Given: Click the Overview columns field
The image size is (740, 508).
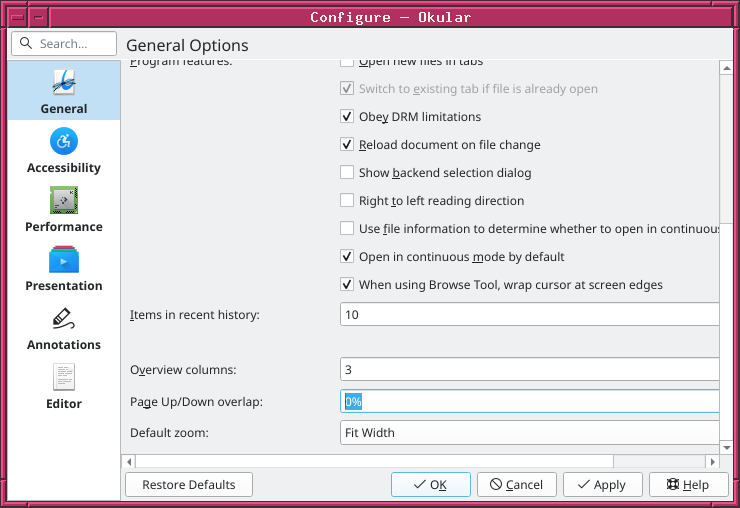Looking at the screenshot, I should pyautogui.click(x=530, y=369).
